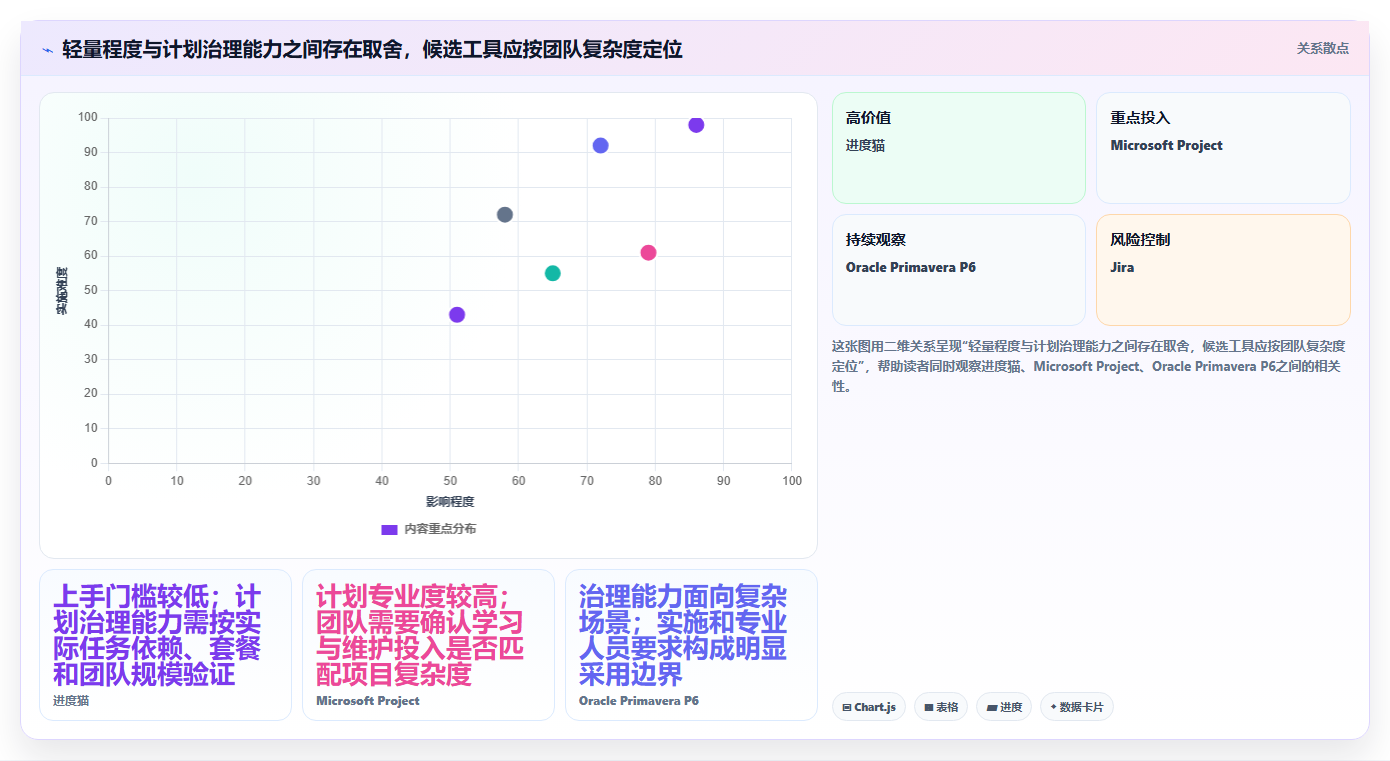Viewport: 1390px width, 761px height.
Task: Click Oracle Primavera P6 in 持续观察 card
Action: pyautogui.click(x=910, y=267)
